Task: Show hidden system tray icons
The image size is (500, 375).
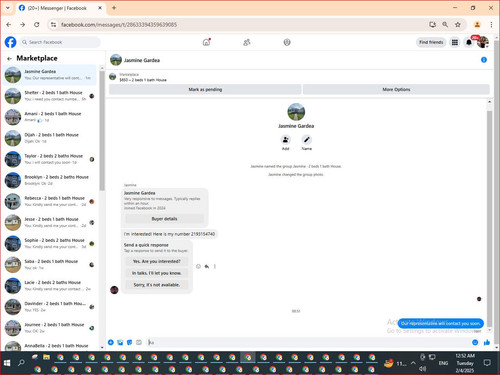Action: coord(413,363)
